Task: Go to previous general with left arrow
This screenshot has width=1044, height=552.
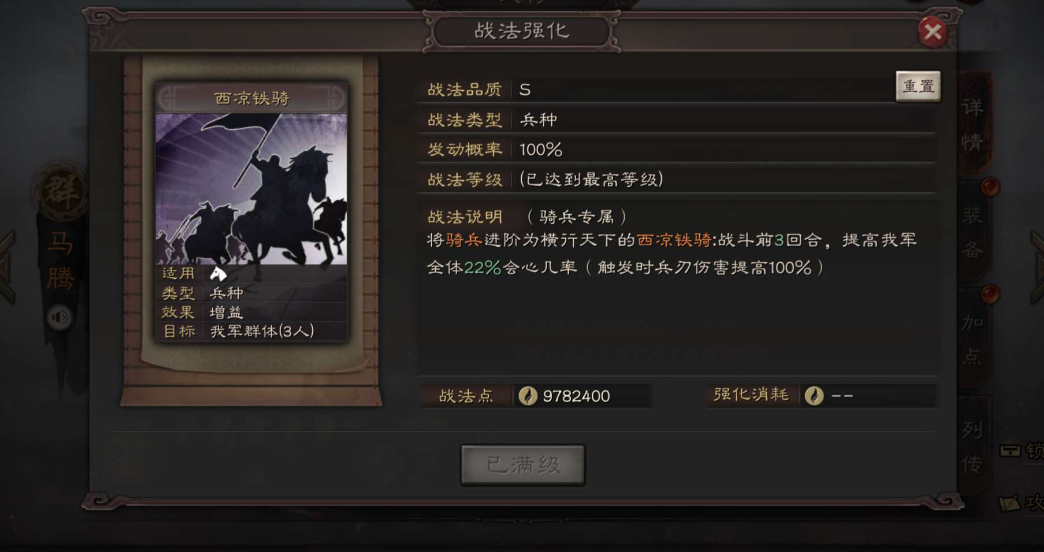Action: point(5,268)
